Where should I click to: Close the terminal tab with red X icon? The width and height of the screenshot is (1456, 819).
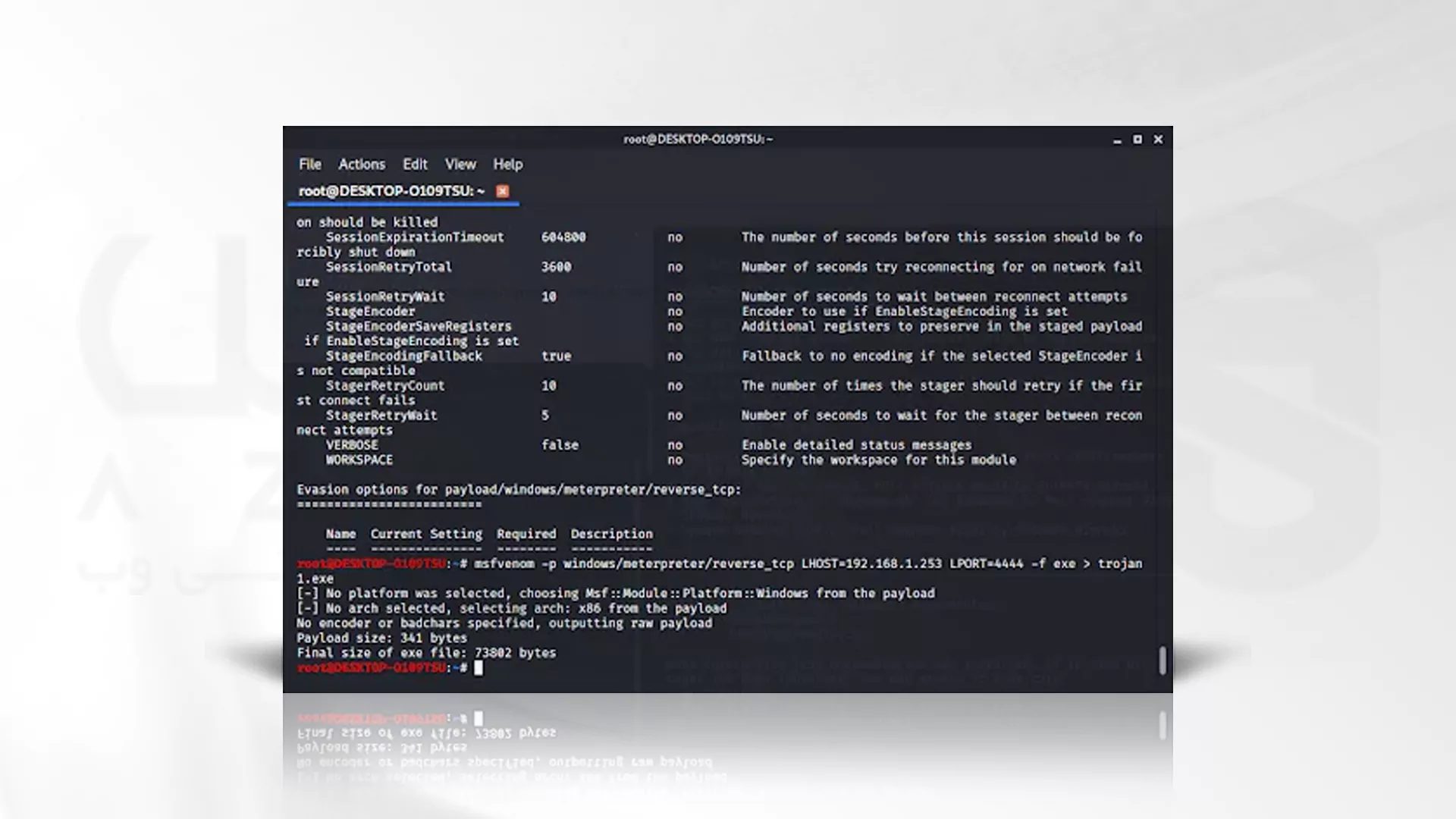pyautogui.click(x=502, y=191)
